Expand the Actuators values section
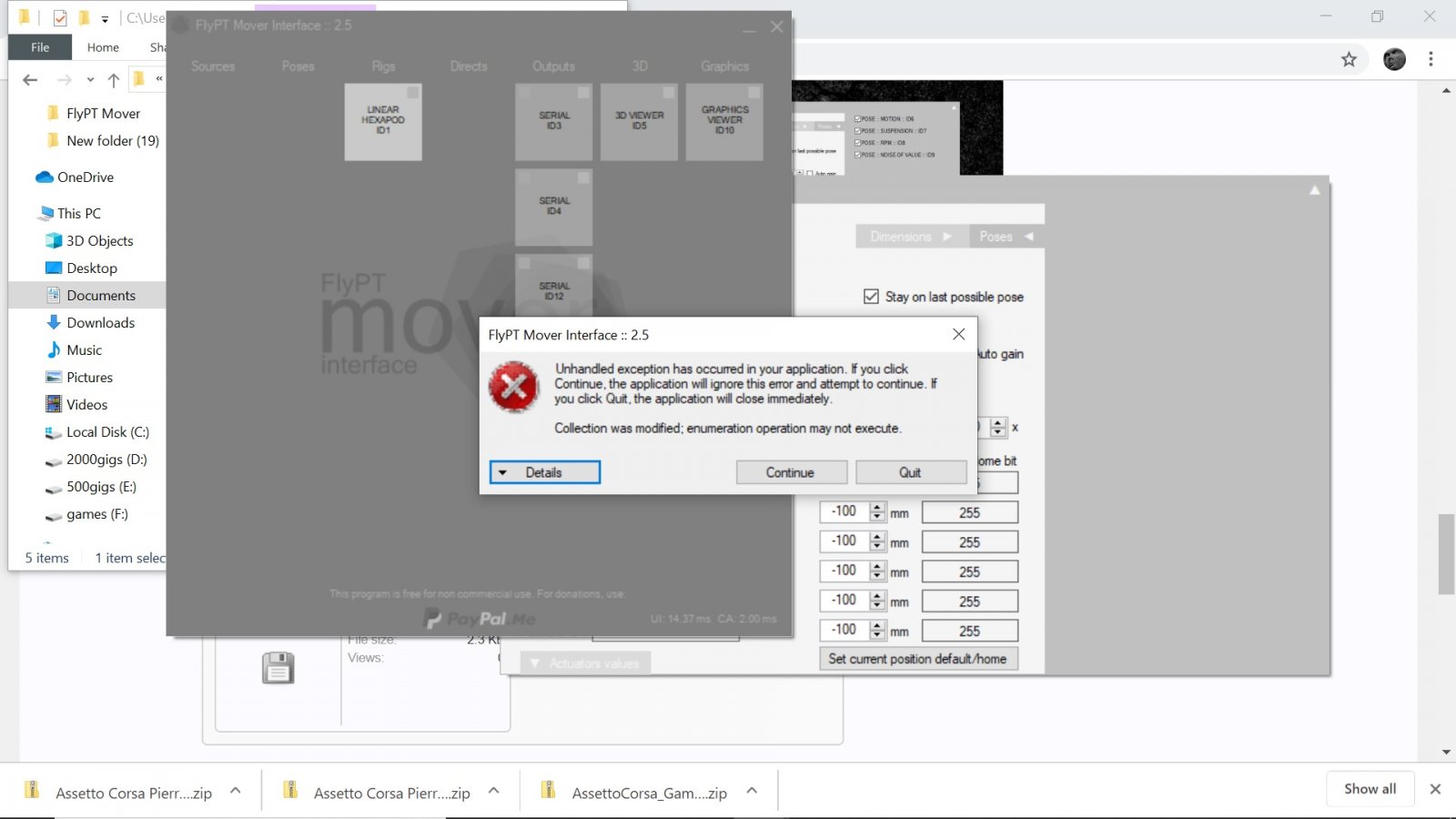The width and height of the screenshot is (1456, 819). coord(585,663)
